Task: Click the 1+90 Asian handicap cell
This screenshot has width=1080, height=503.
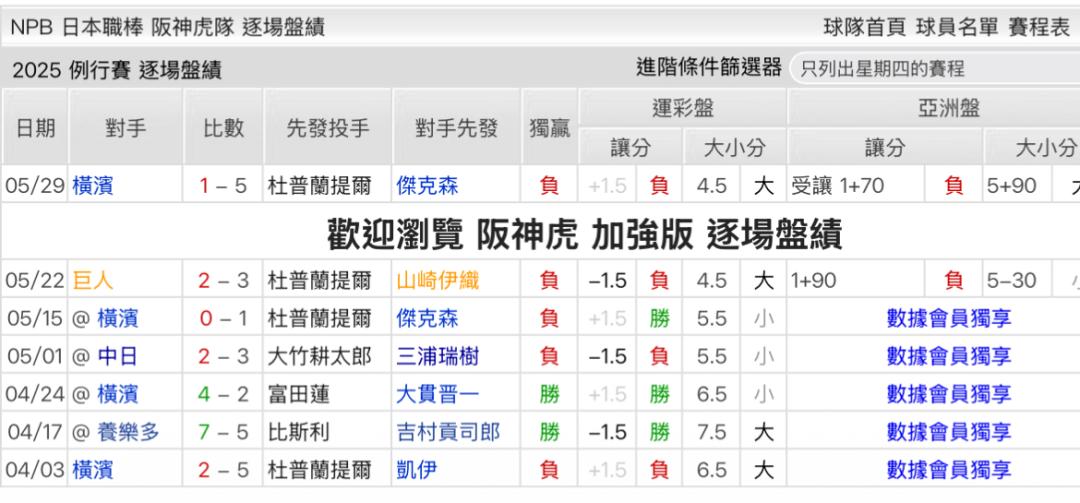Action: 857,280
